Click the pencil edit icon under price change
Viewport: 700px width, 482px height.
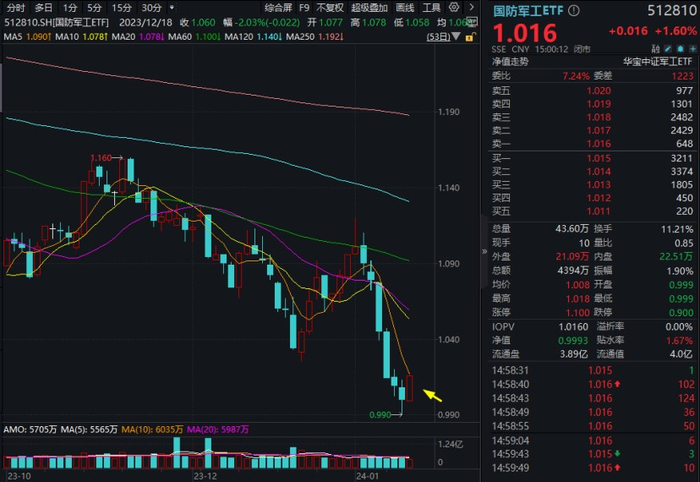668,49
